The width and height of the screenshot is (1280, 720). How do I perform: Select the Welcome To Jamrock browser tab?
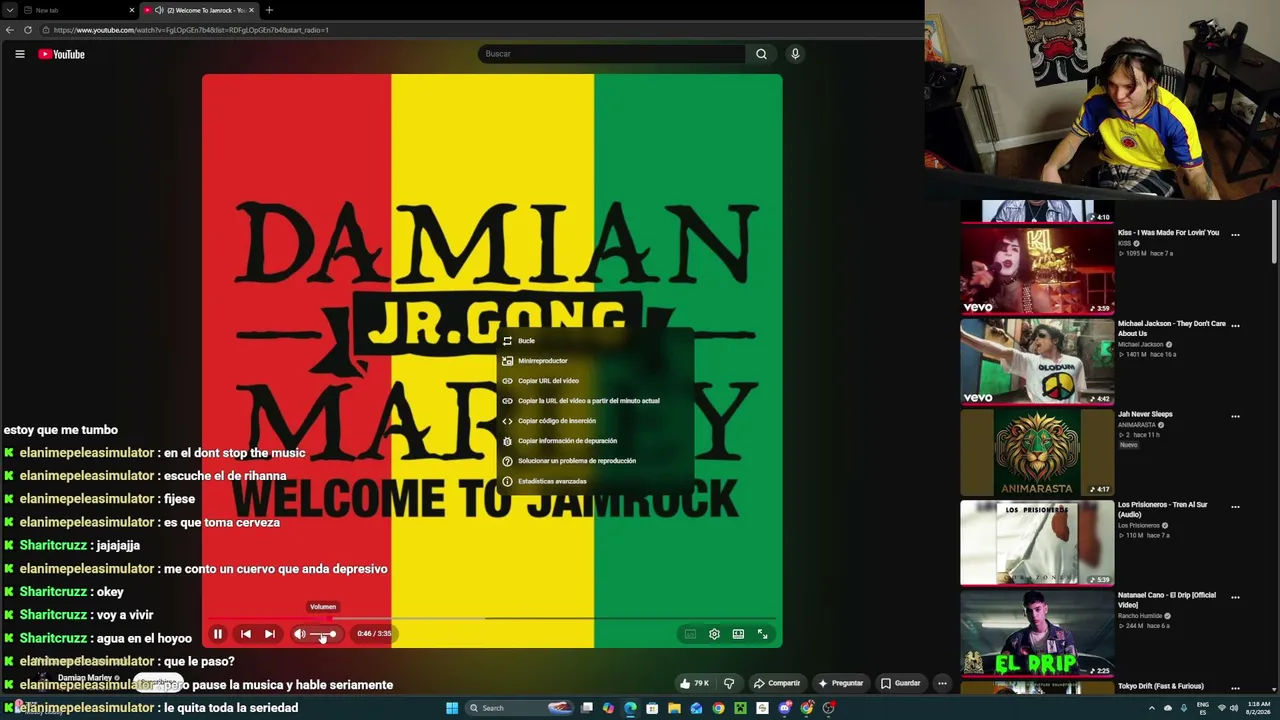[x=198, y=10]
